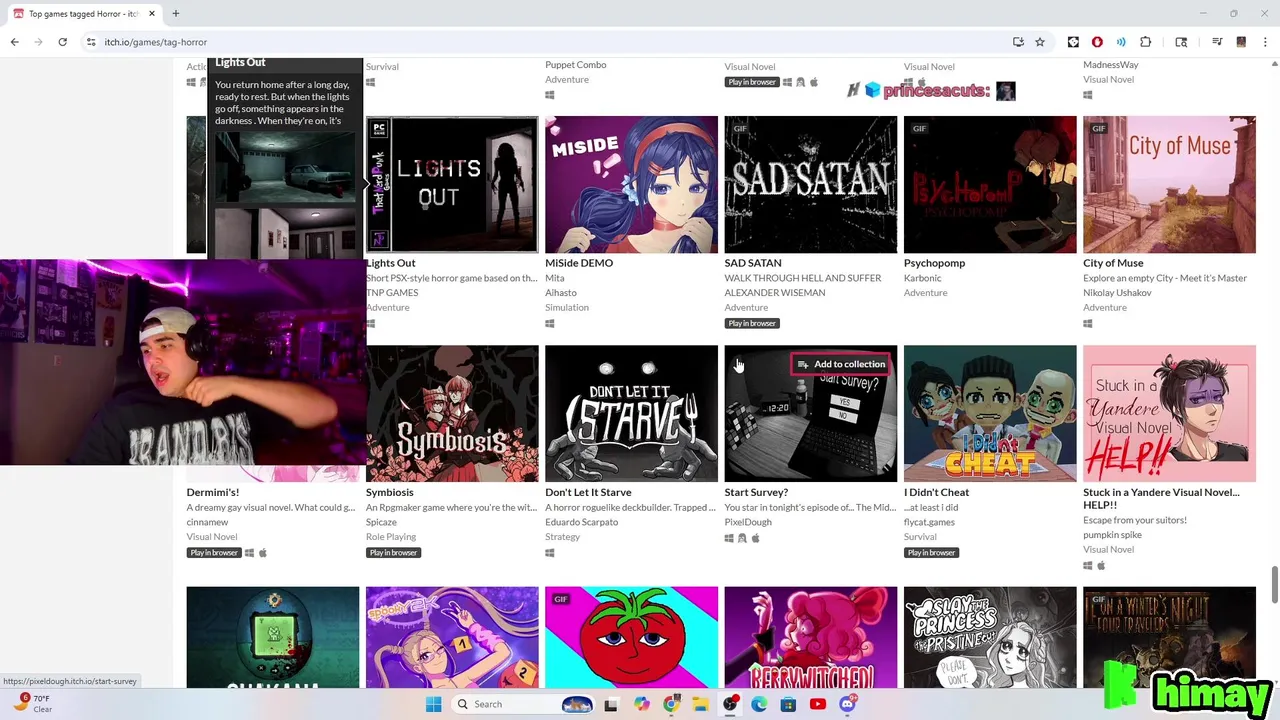Click the Symbiosis title link

pyautogui.click(x=390, y=492)
